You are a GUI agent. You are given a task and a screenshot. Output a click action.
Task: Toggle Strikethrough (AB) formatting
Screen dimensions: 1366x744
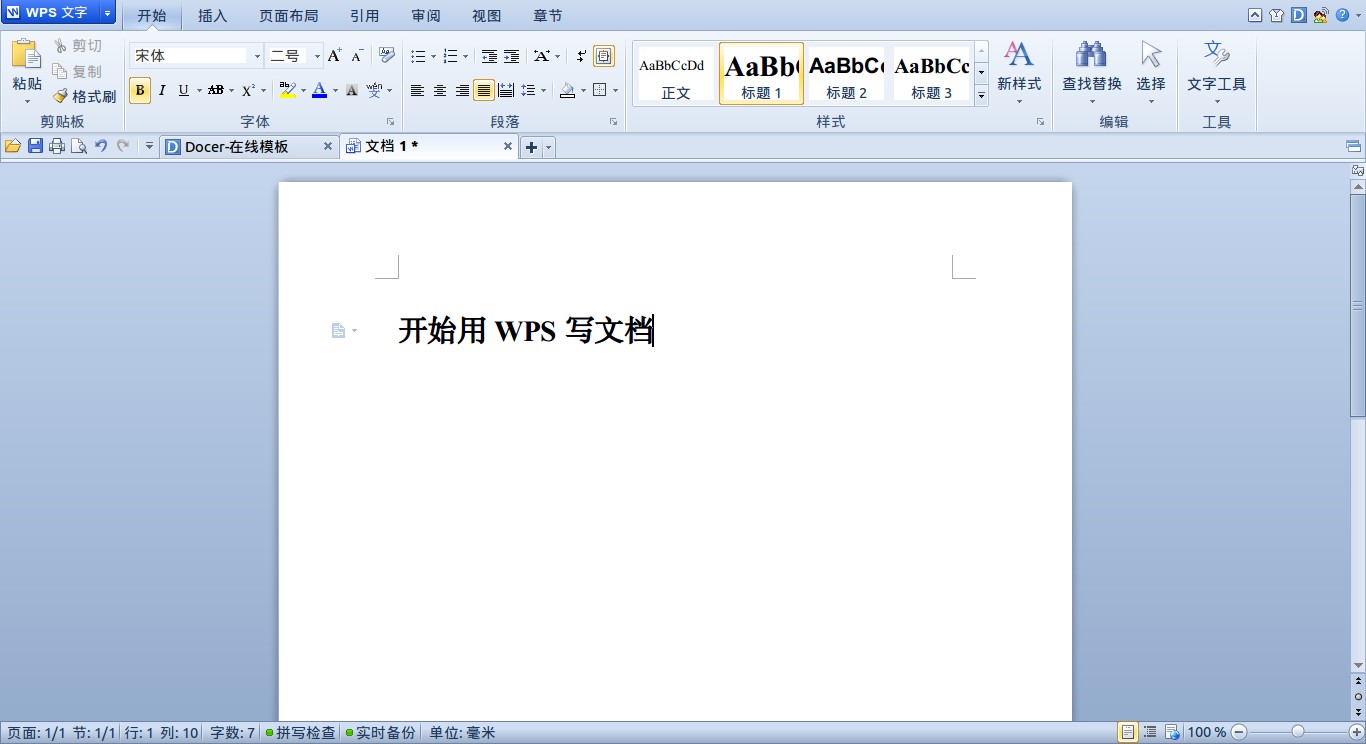pos(215,91)
